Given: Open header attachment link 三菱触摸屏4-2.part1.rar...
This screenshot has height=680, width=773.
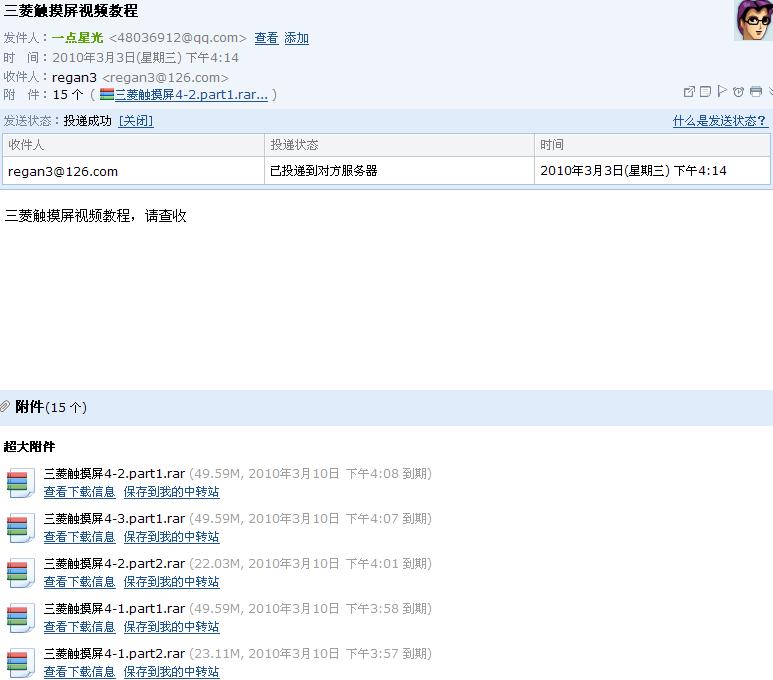Looking at the screenshot, I should (x=191, y=95).
